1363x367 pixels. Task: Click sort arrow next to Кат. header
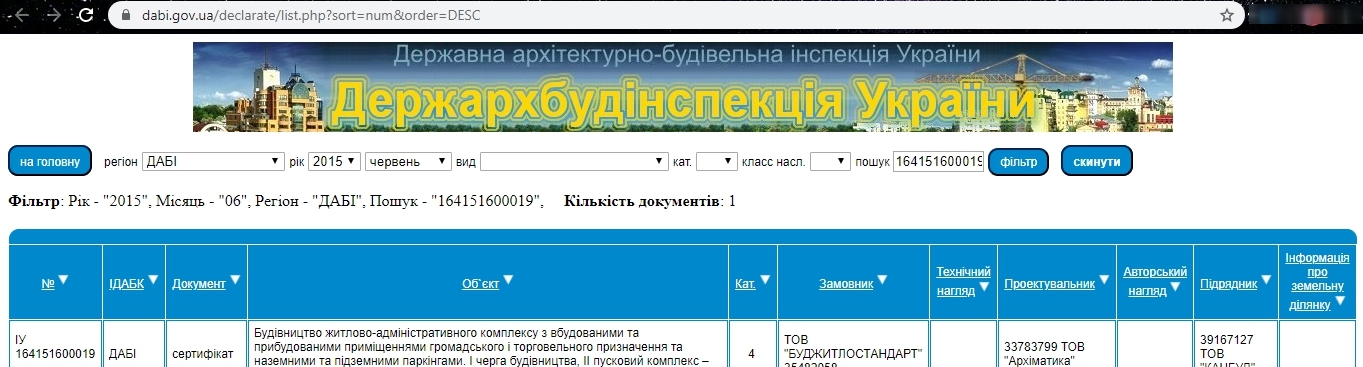point(765,281)
